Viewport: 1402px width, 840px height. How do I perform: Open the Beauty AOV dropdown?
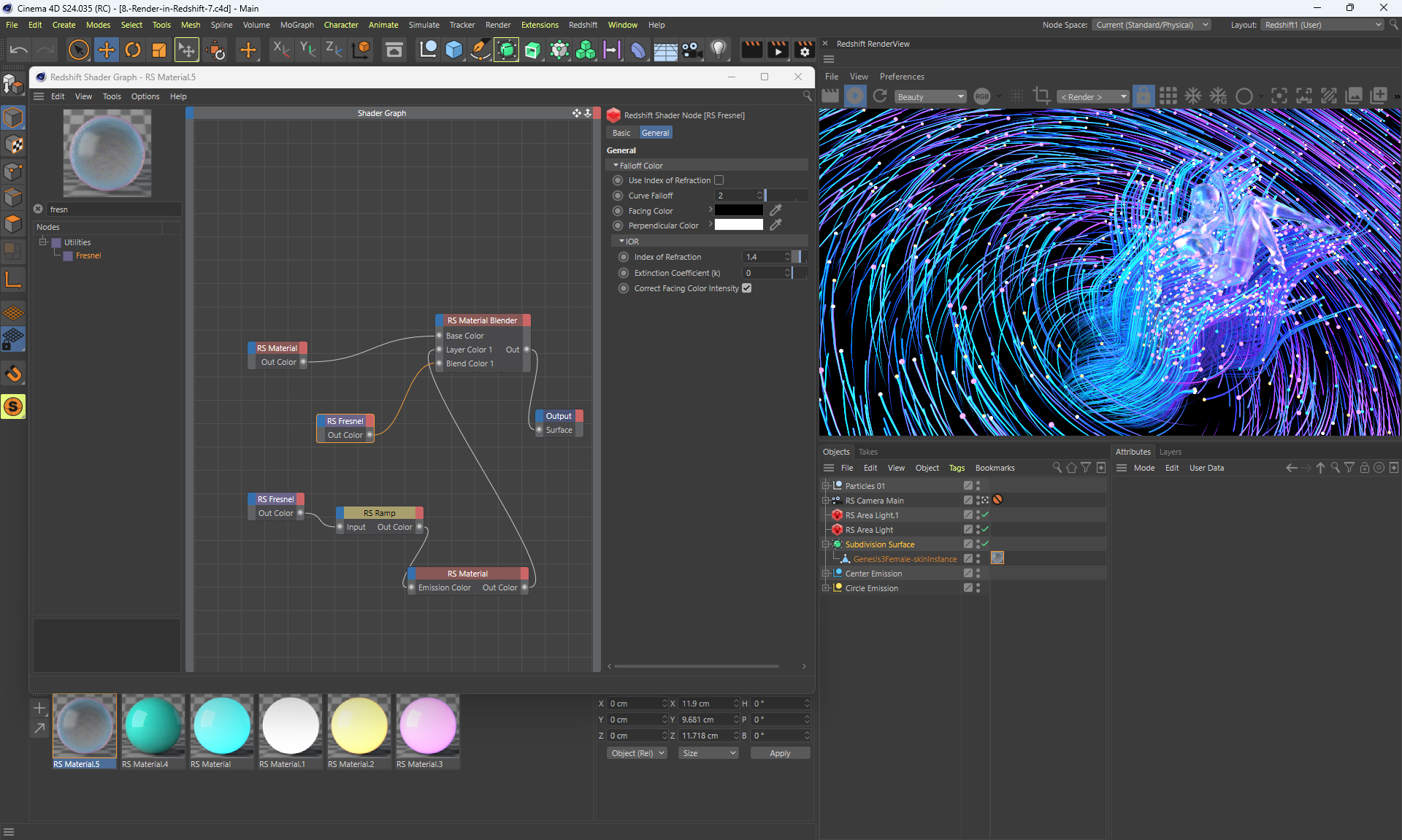(930, 97)
